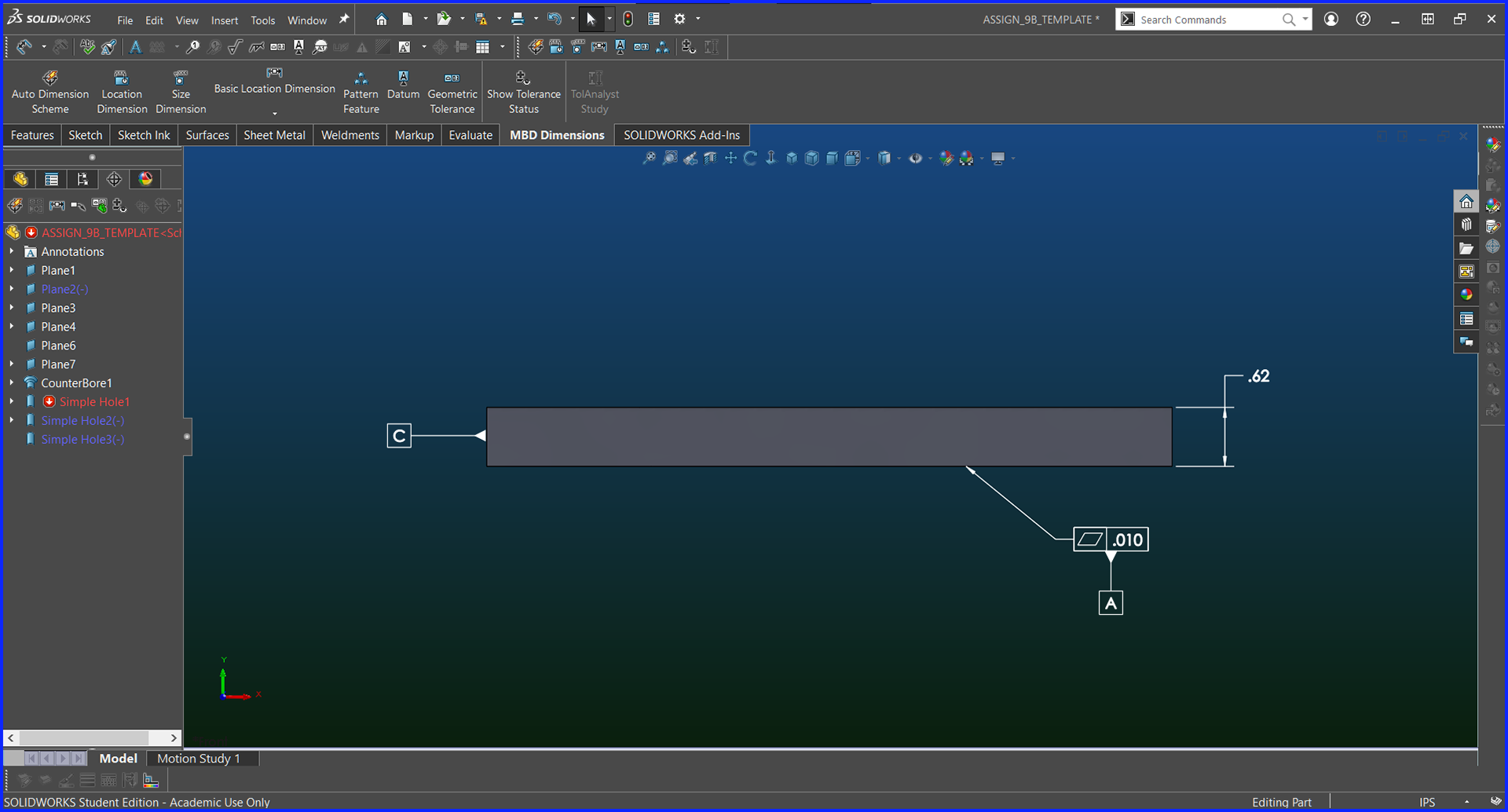1508x812 pixels.
Task: Open the DisplayManager color ball tab
Action: (x=145, y=179)
